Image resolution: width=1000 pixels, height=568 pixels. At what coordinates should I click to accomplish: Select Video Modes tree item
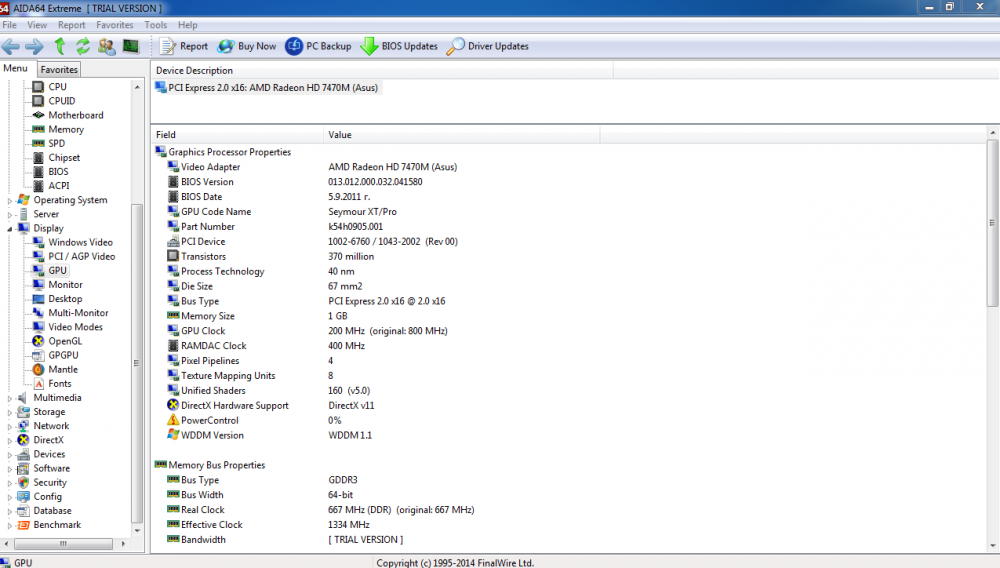pos(75,327)
